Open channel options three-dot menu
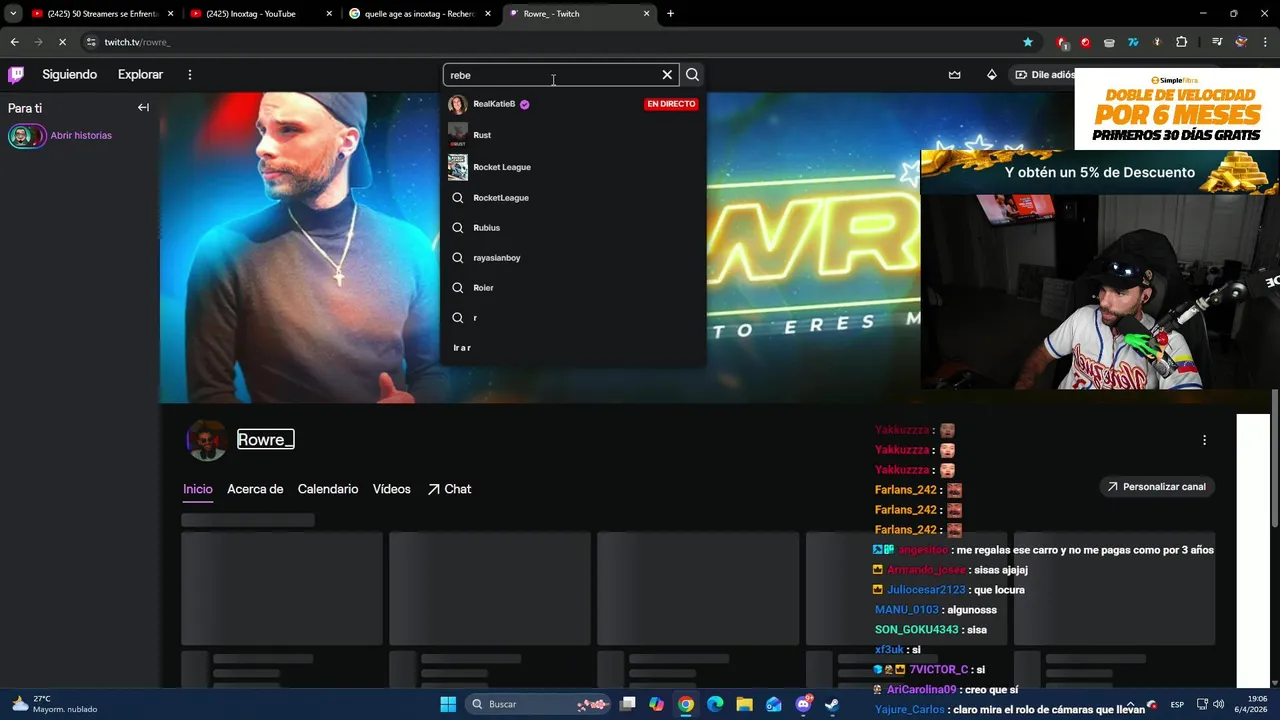 point(1204,440)
